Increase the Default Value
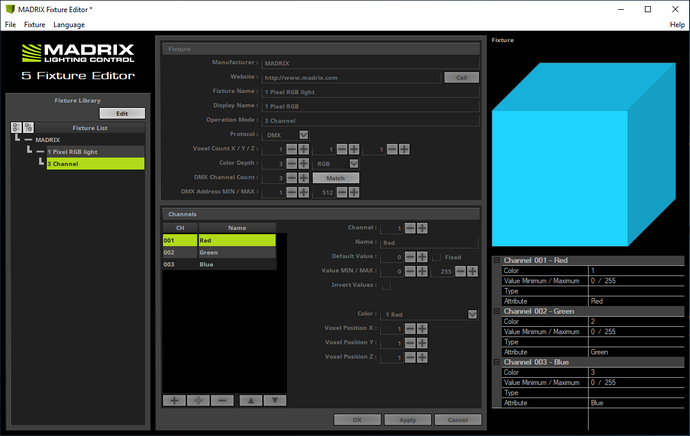Image resolution: width=690 pixels, height=436 pixels. click(x=422, y=257)
